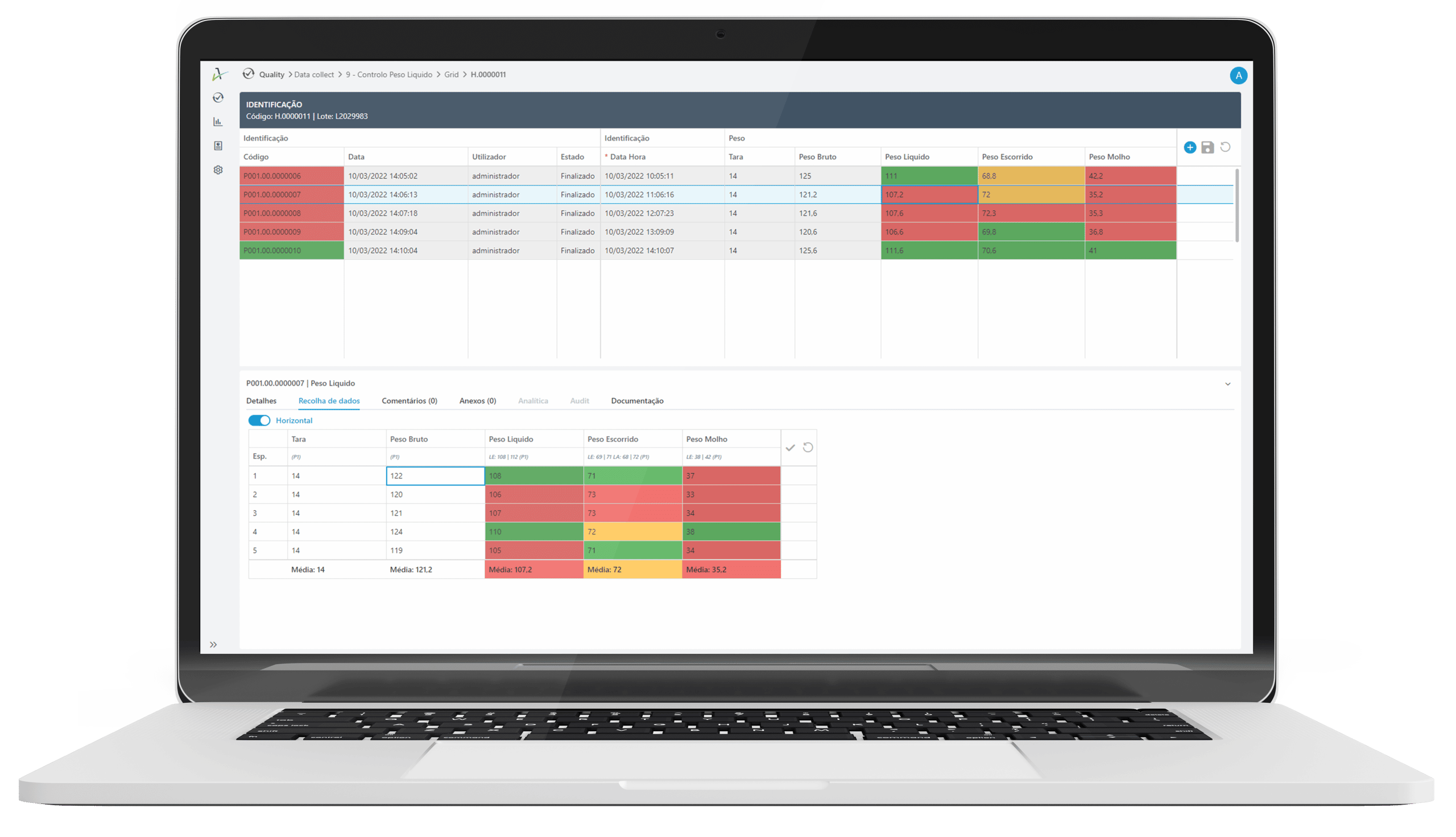This screenshot has height=837, width=1456.
Task: Click the document list sidebar icon
Action: point(218,146)
